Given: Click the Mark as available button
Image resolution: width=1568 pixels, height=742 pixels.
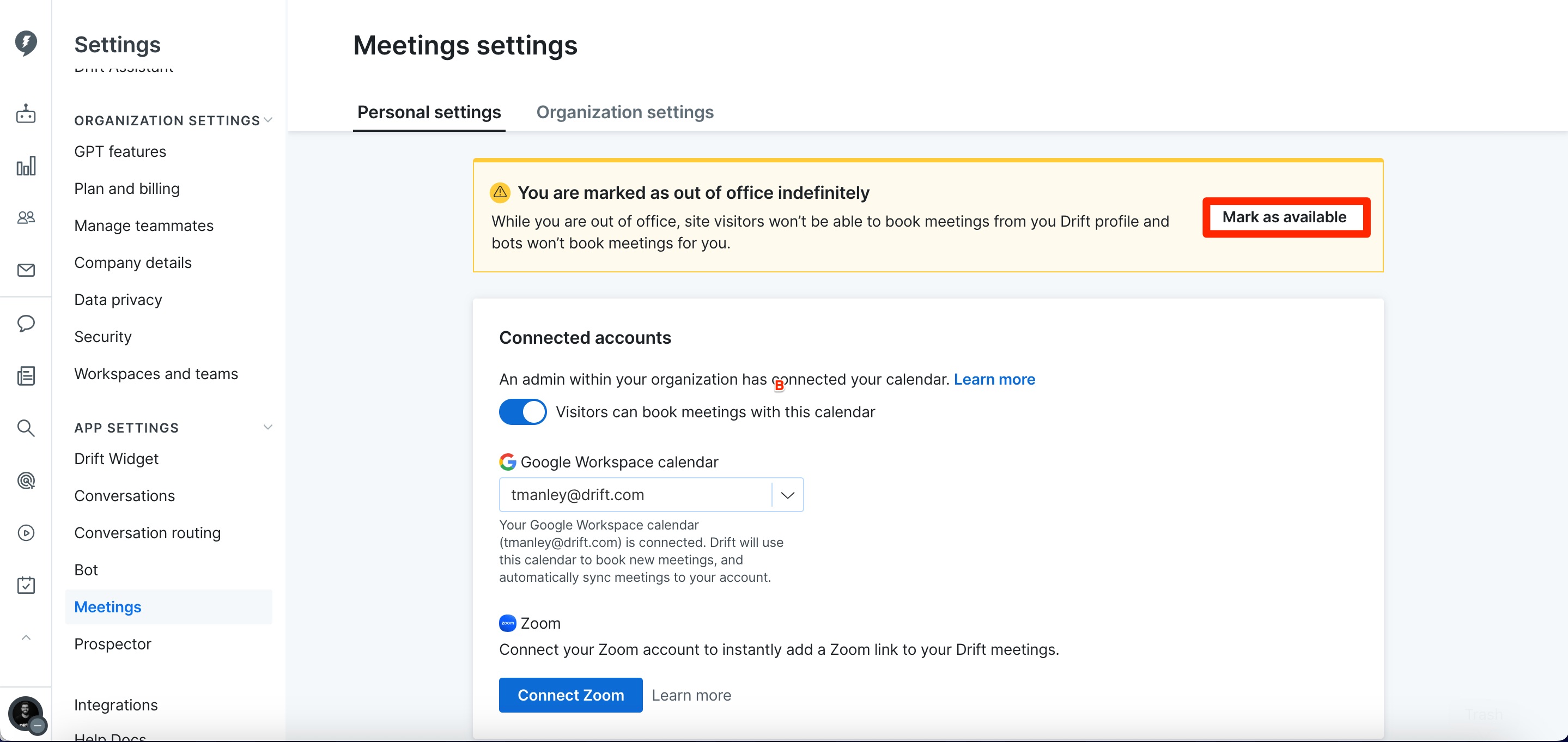Looking at the screenshot, I should 1285,217.
